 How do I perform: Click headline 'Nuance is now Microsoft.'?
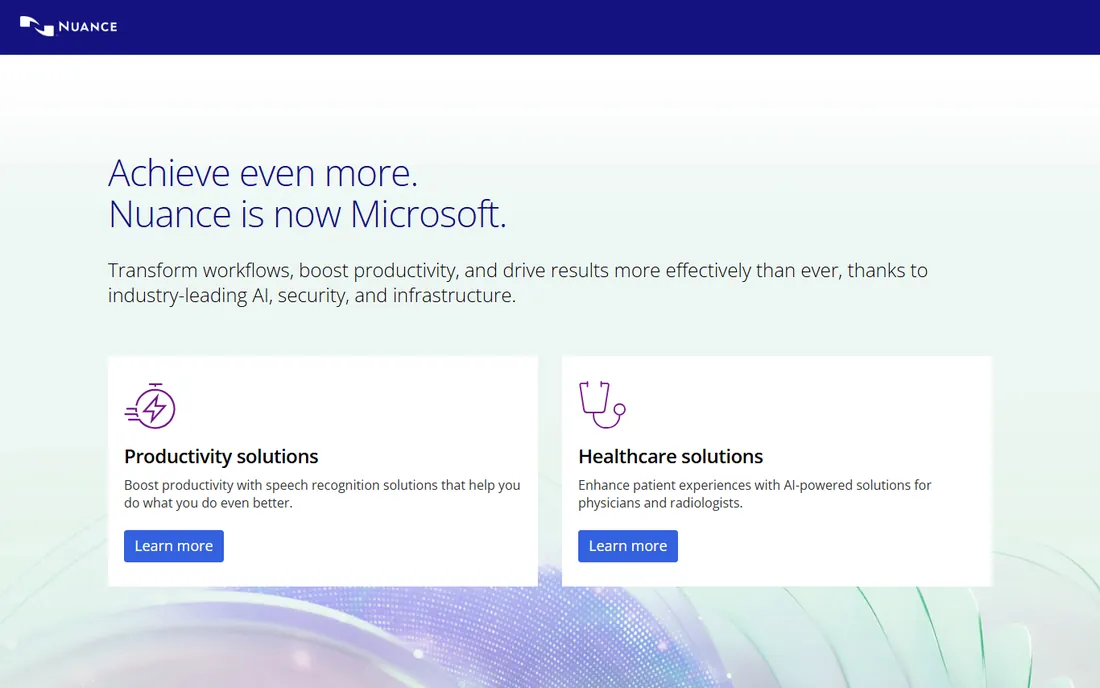point(307,214)
